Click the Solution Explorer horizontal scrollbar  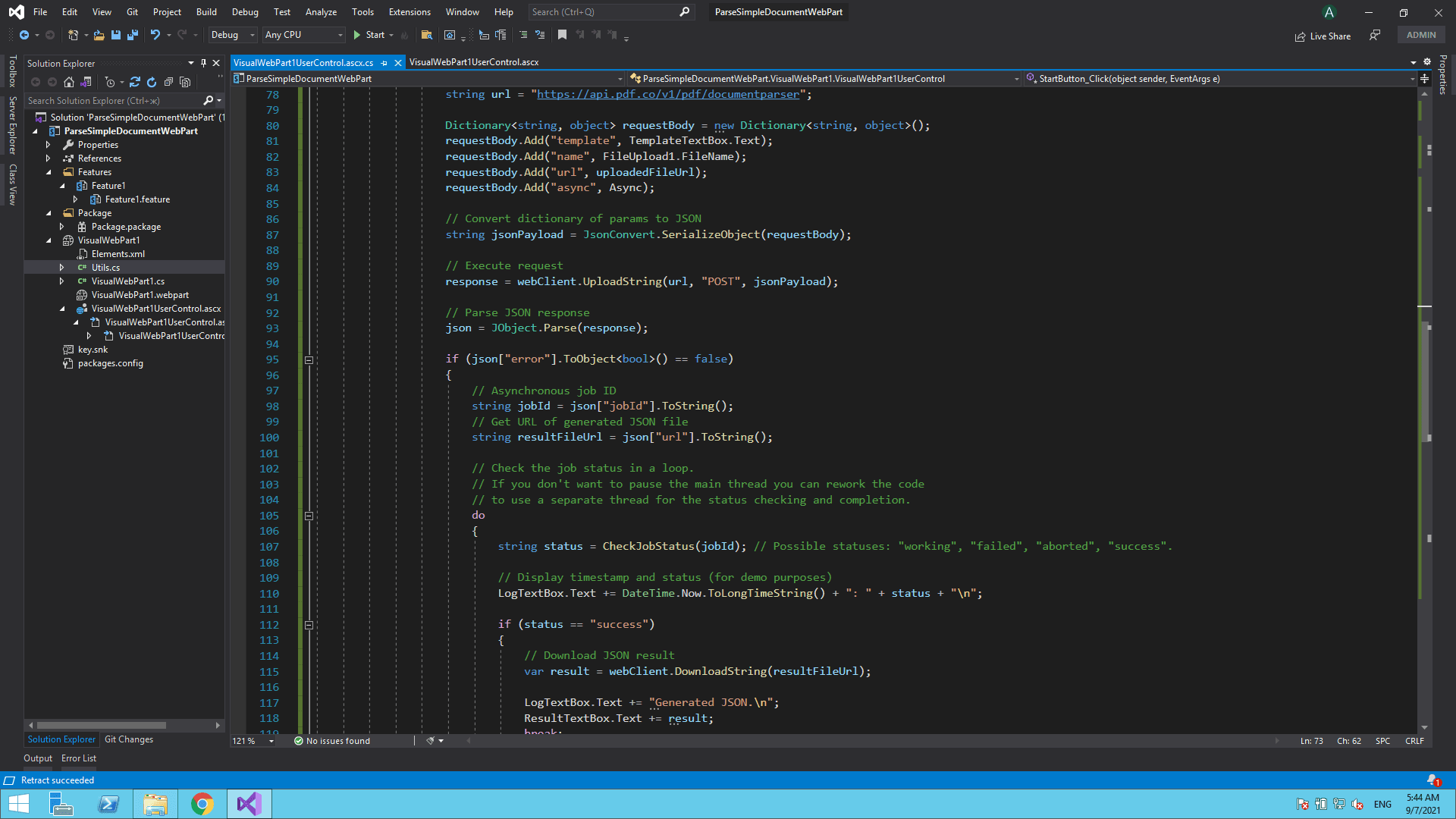coord(102,725)
